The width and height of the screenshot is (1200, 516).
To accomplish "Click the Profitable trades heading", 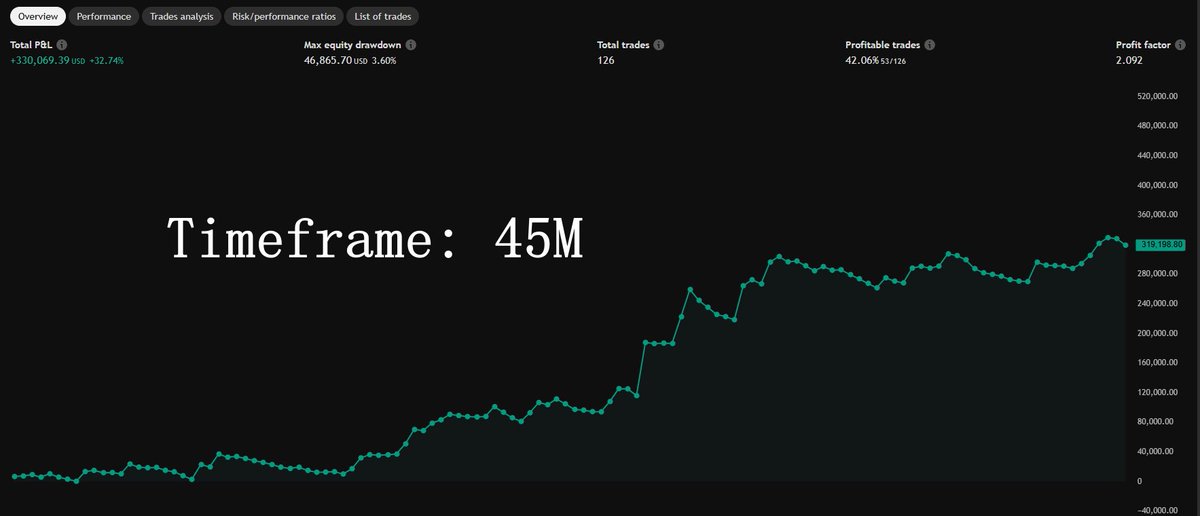I will coord(883,45).
